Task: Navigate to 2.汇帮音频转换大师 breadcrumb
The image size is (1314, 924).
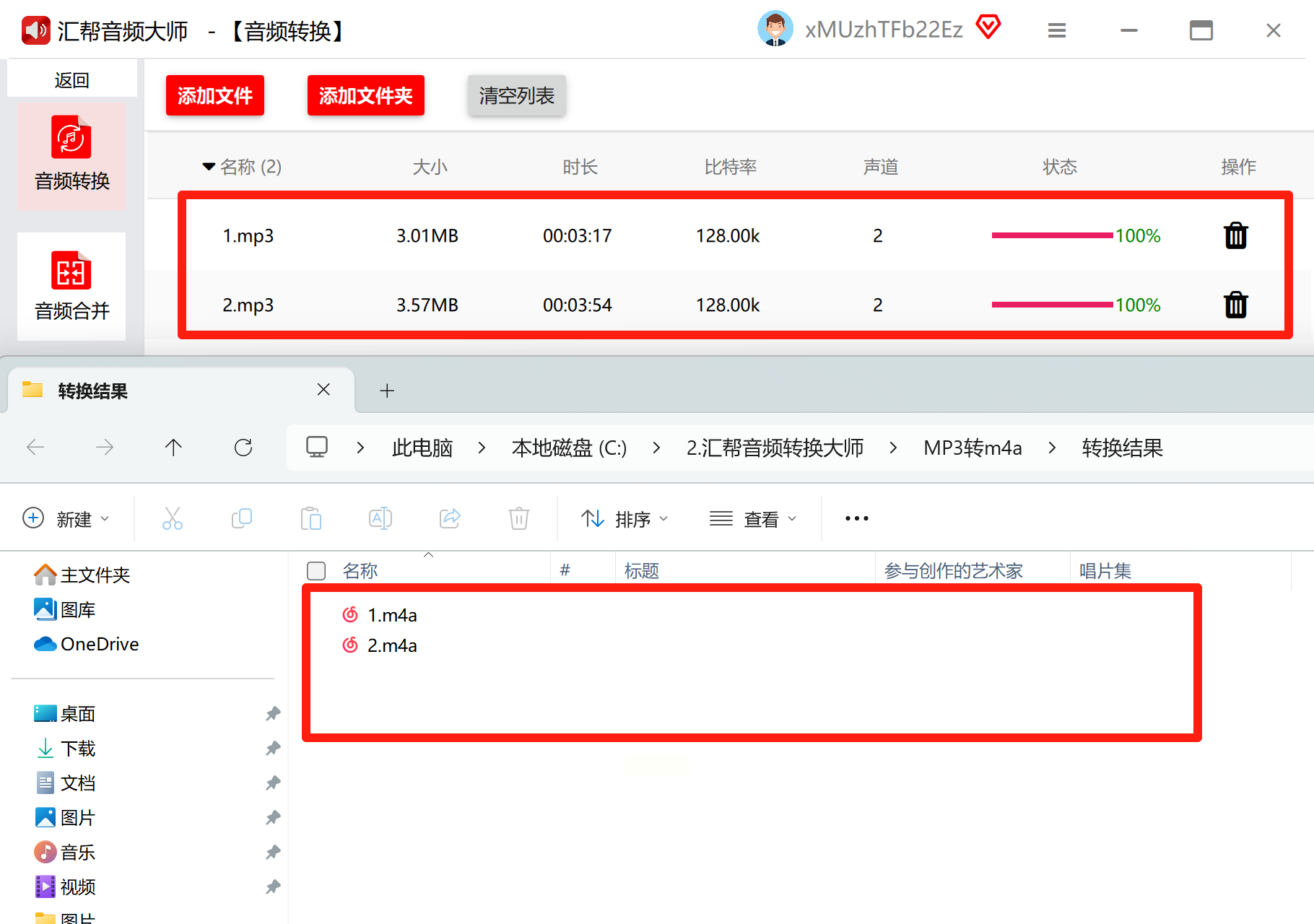Action: click(775, 448)
